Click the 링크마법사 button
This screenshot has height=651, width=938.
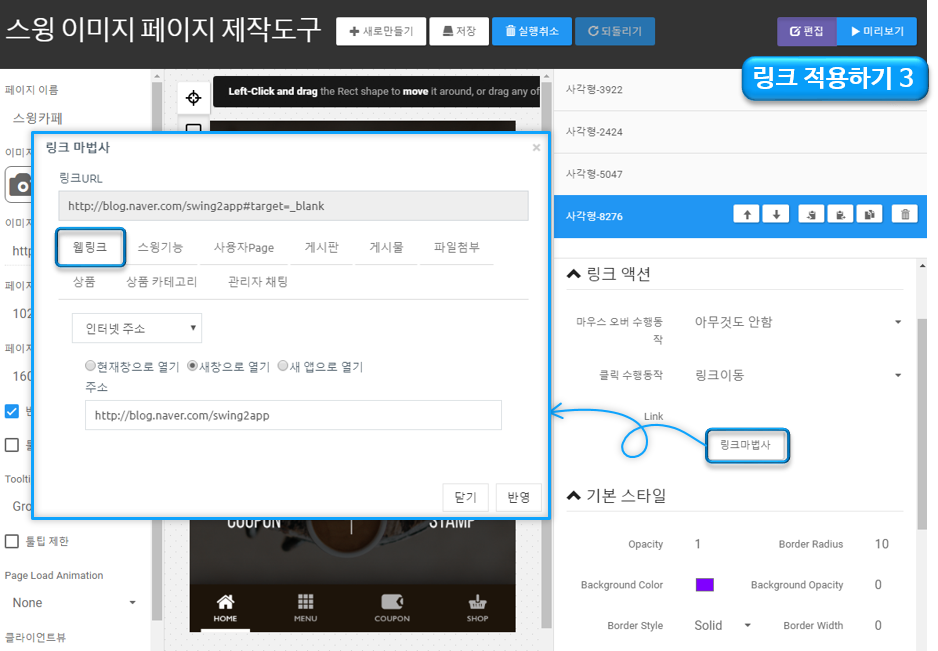pos(746,446)
